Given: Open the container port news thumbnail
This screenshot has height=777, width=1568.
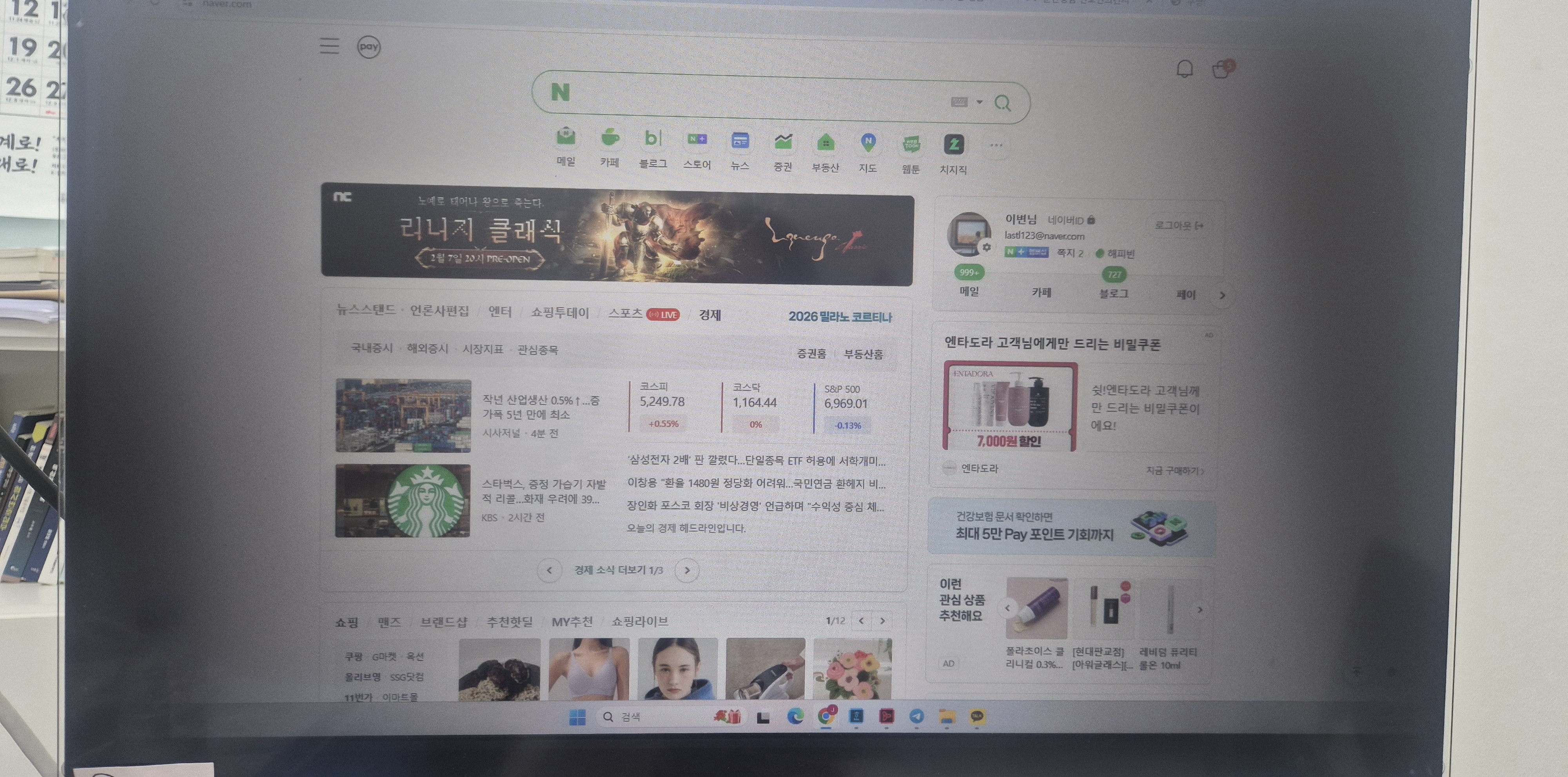Looking at the screenshot, I should pyautogui.click(x=403, y=415).
